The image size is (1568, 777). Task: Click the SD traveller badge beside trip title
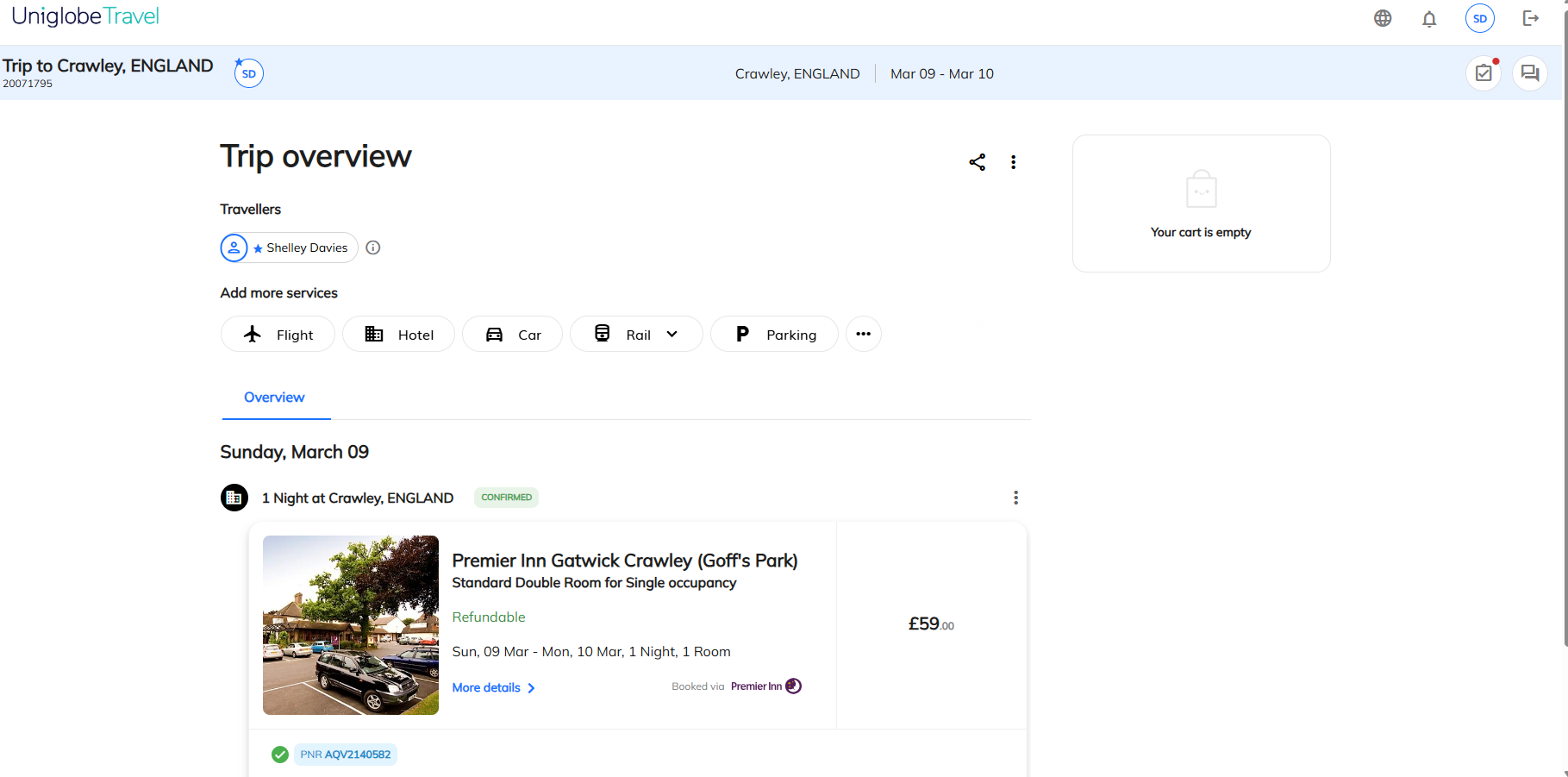(249, 73)
